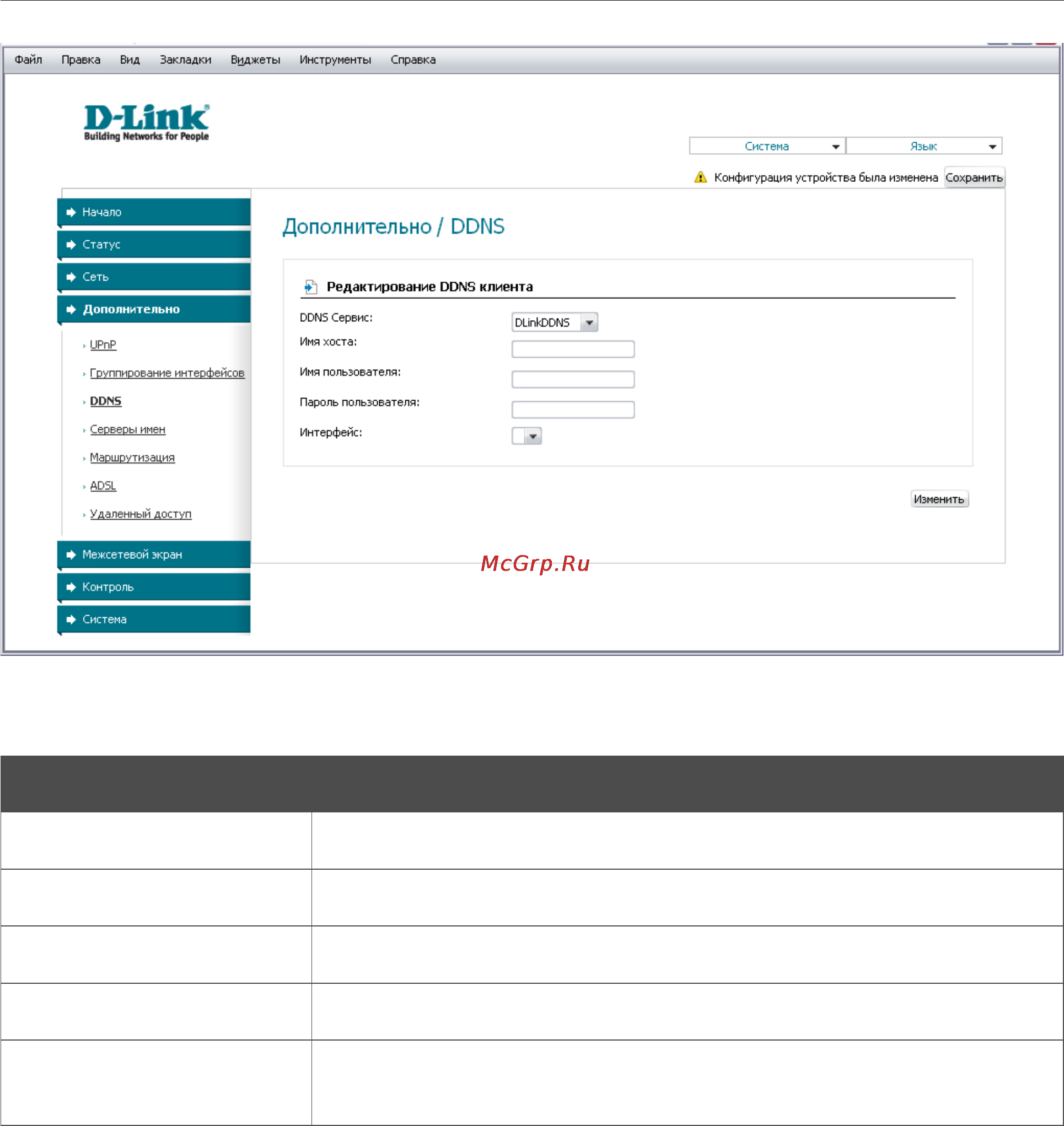Open the ADSL link
Image resolution: width=1064 pixels, height=1126 pixels.
[103, 486]
